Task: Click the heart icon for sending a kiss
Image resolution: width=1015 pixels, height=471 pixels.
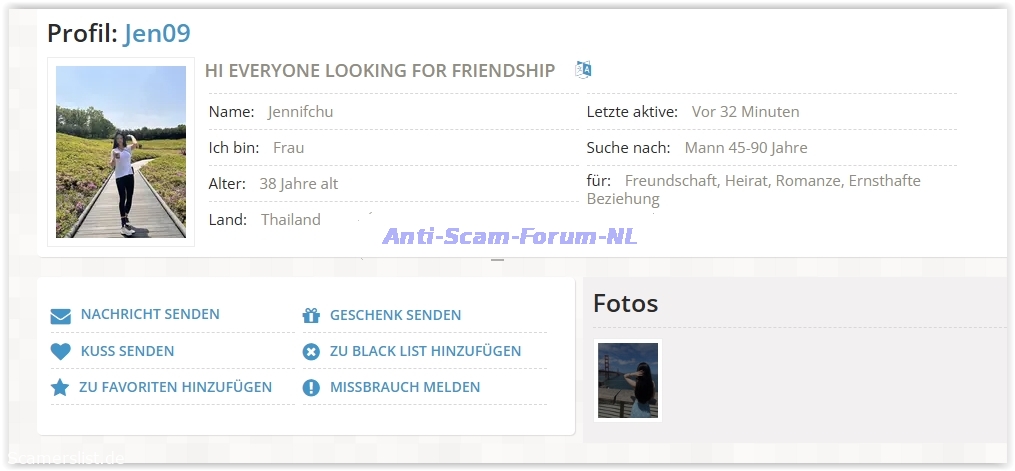Action: click(x=61, y=352)
